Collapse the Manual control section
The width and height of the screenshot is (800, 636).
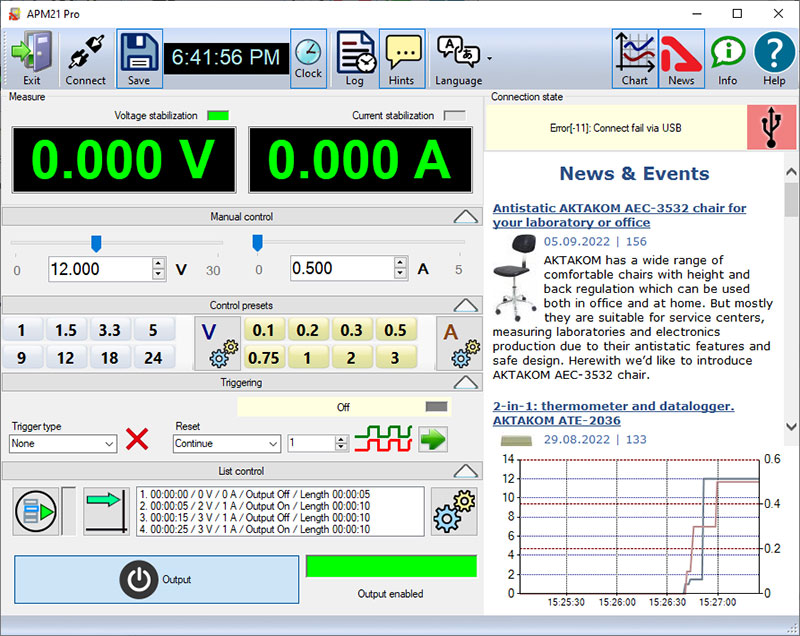[465, 216]
